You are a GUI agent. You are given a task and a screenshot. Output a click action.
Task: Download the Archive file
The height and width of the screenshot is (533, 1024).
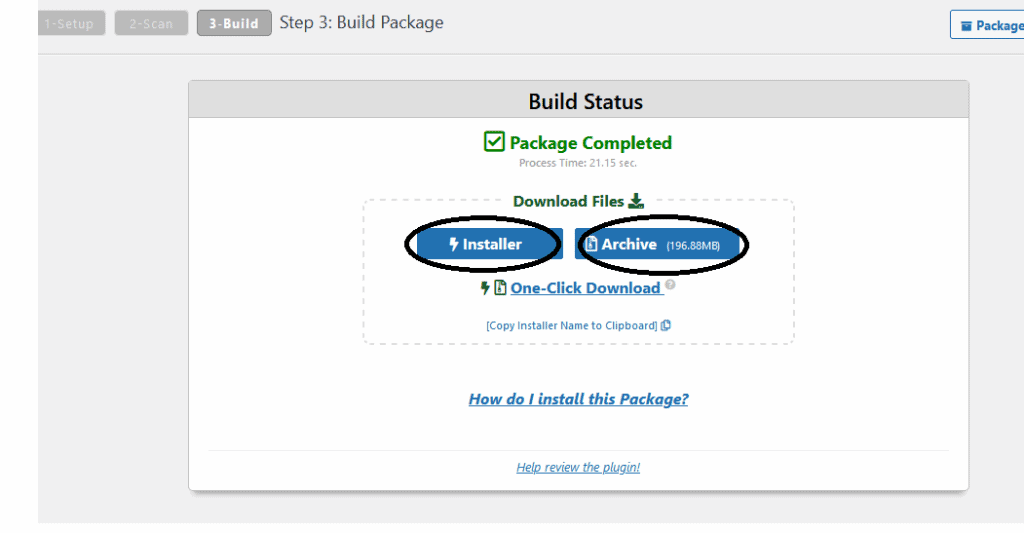pyautogui.click(x=657, y=244)
